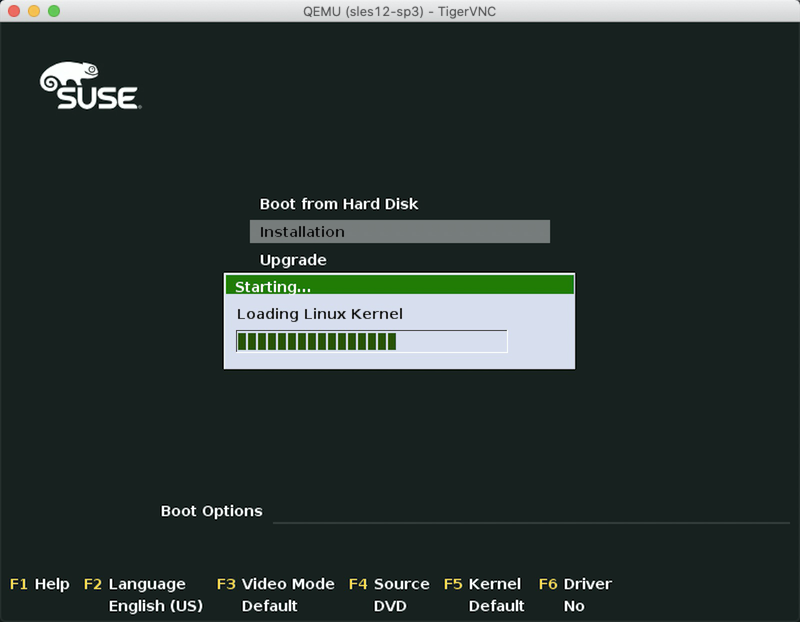Click the No value under Driver

[574, 606]
